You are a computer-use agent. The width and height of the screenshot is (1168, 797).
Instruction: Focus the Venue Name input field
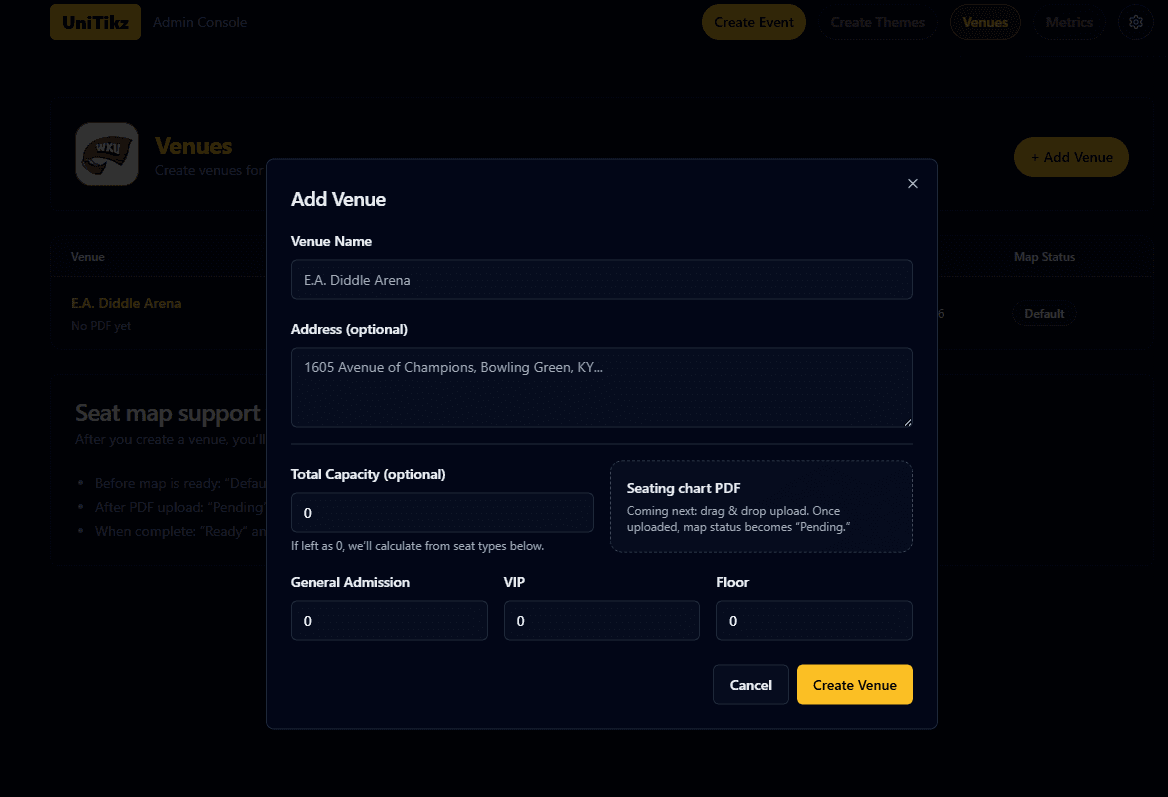click(601, 280)
